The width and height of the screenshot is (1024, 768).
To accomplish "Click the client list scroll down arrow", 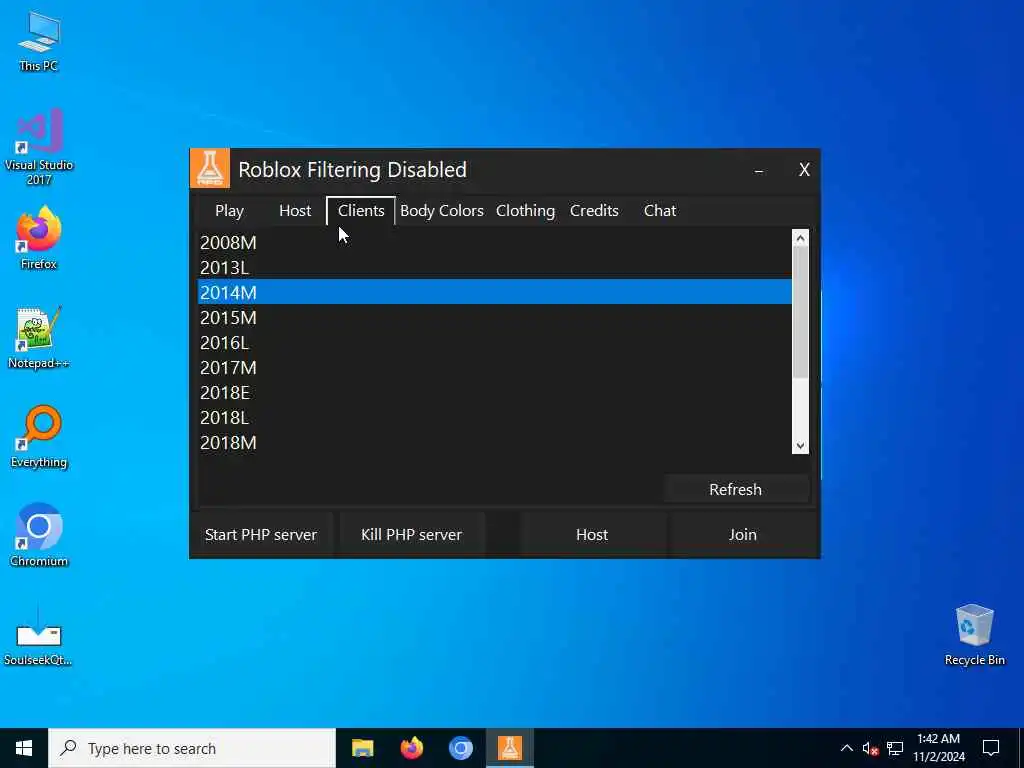I will (x=801, y=445).
